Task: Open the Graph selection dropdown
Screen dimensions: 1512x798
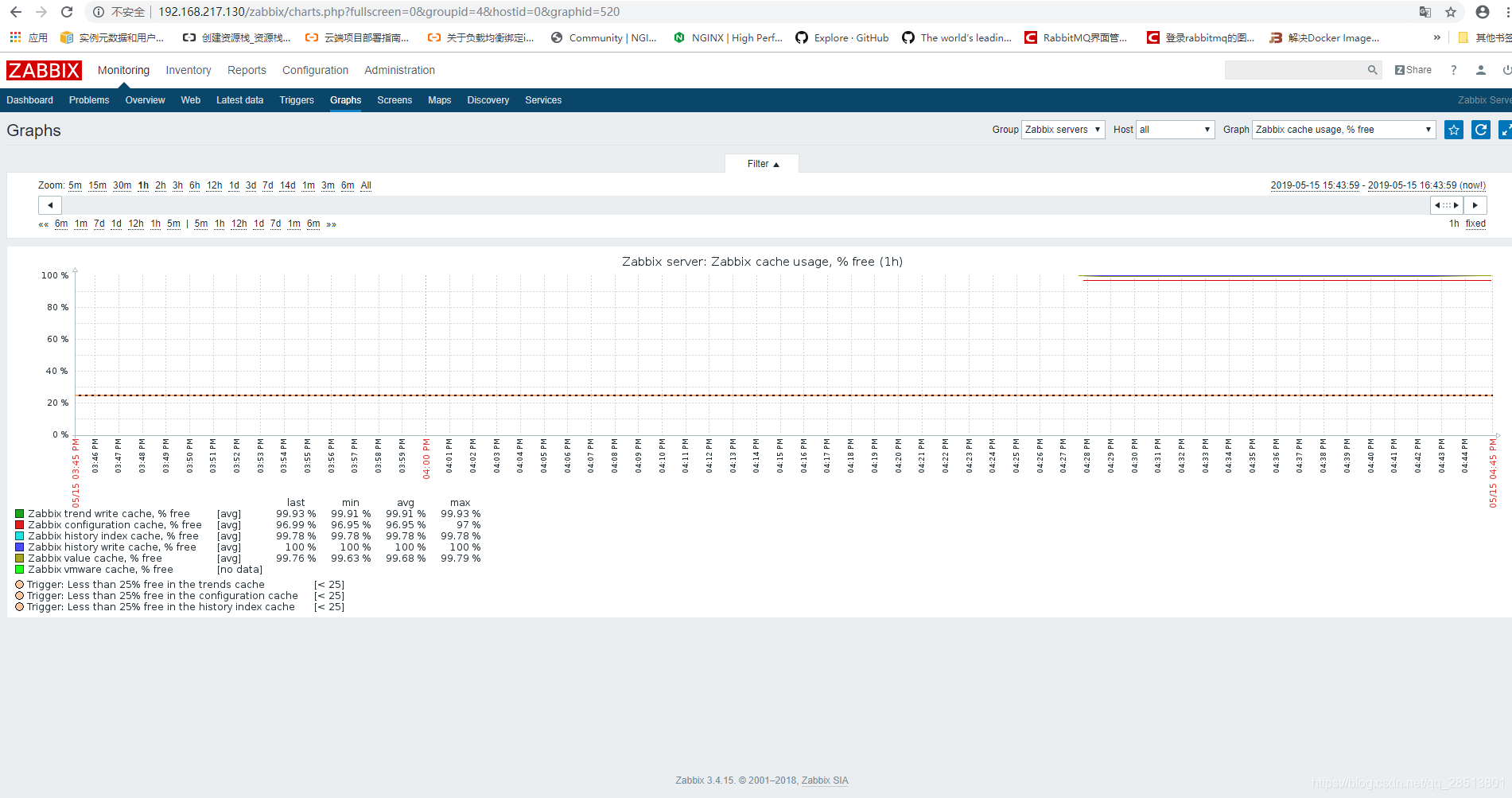Action: 1344,130
